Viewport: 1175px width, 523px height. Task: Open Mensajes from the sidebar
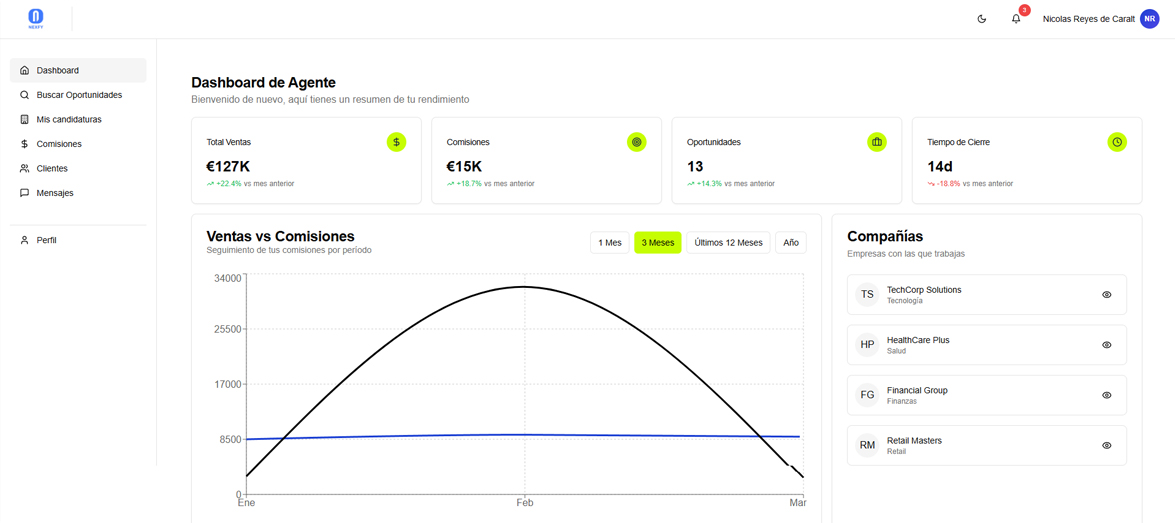55,193
